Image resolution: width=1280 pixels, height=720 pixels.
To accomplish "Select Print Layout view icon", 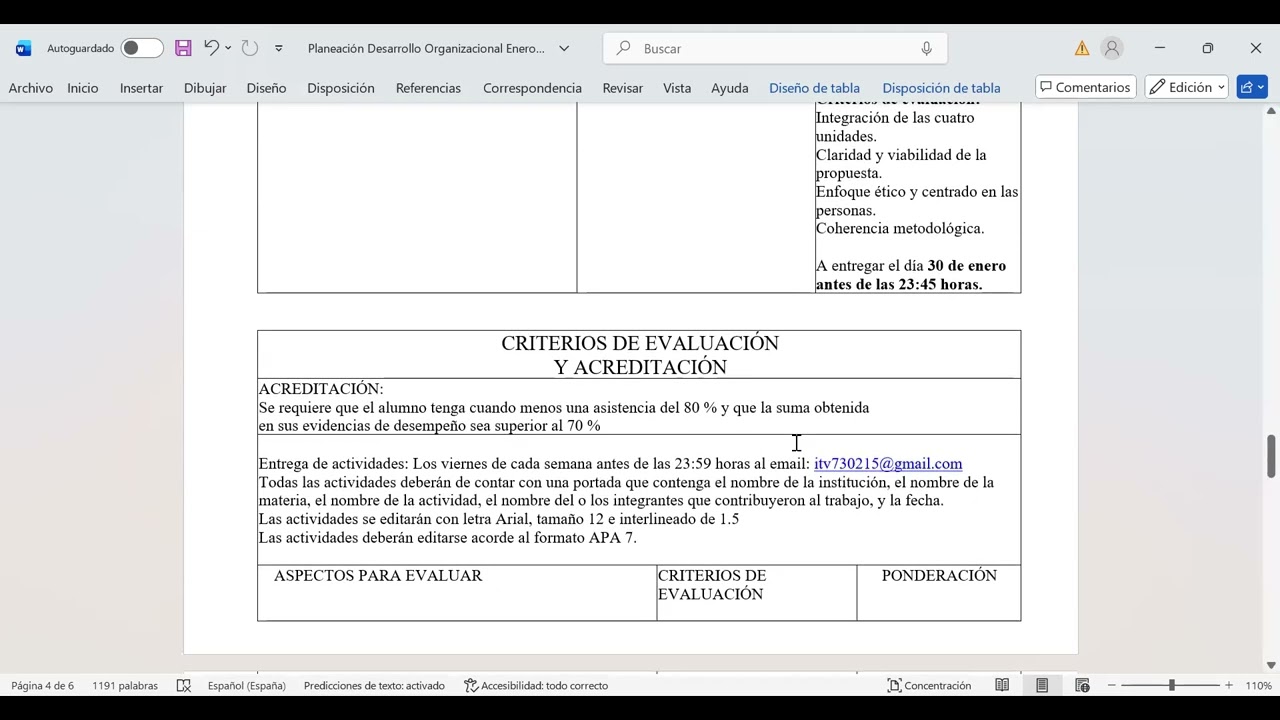I will pyautogui.click(x=1042, y=685).
